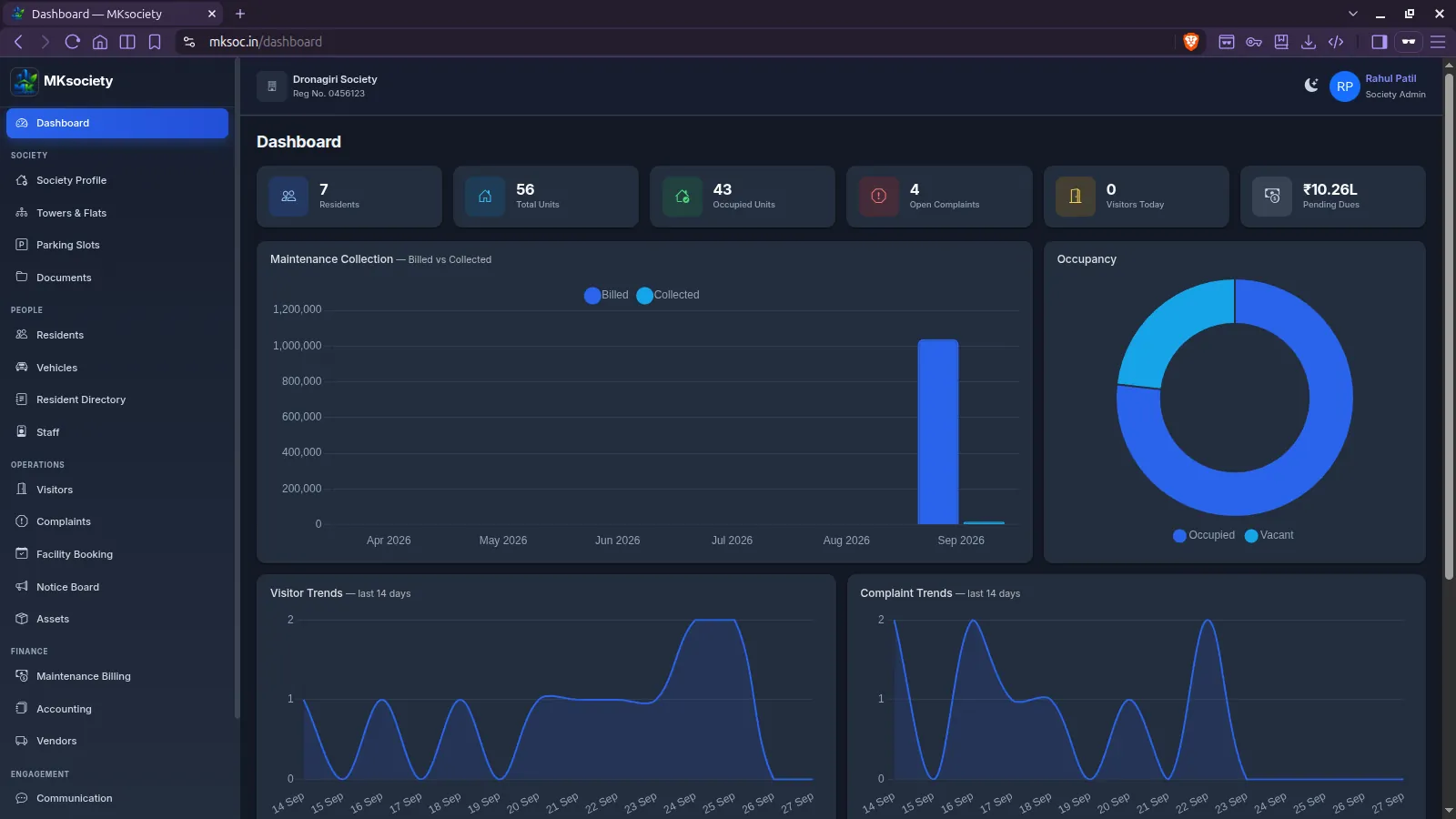Open Documents section
Screen dimensions: 1456x819
pyautogui.click(x=117, y=278)
